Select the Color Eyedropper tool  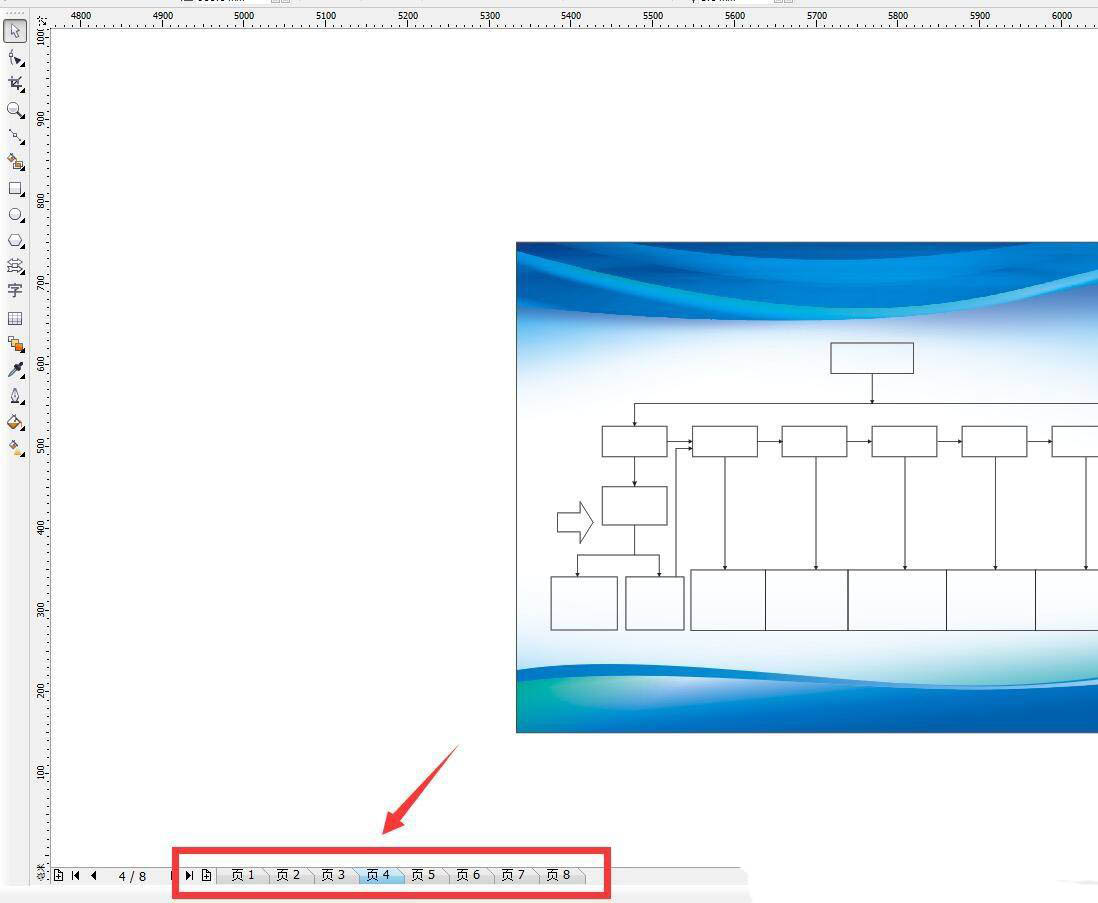pos(15,370)
